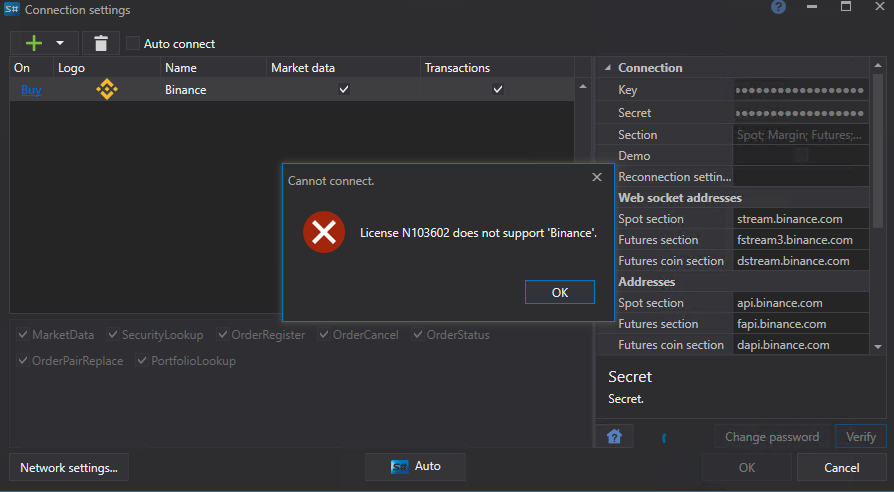Screen dimensions: 894x492
Task: Click the Key masked input field
Action: click(x=800, y=90)
